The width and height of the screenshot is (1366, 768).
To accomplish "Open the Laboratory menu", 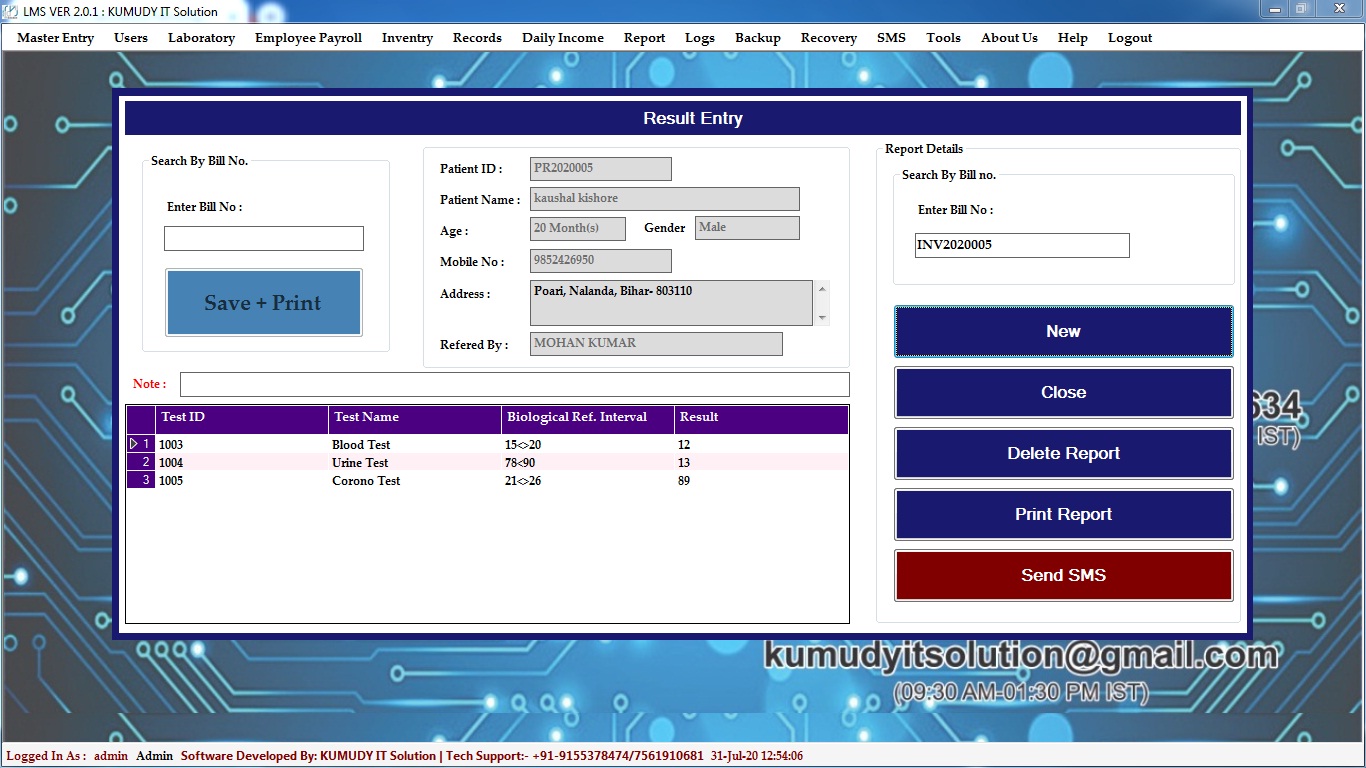I will [201, 38].
